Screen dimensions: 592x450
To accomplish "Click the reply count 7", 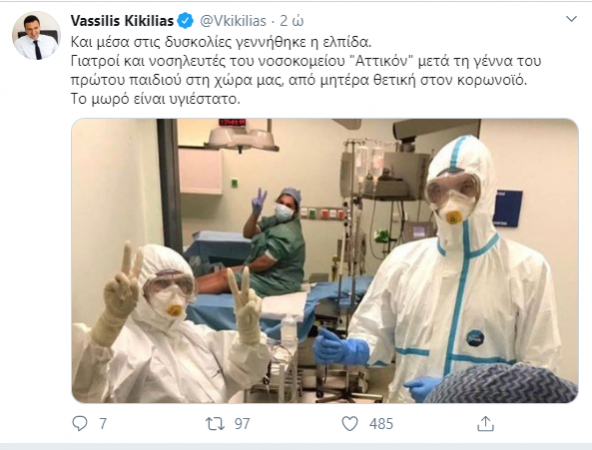I will click(103, 424).
